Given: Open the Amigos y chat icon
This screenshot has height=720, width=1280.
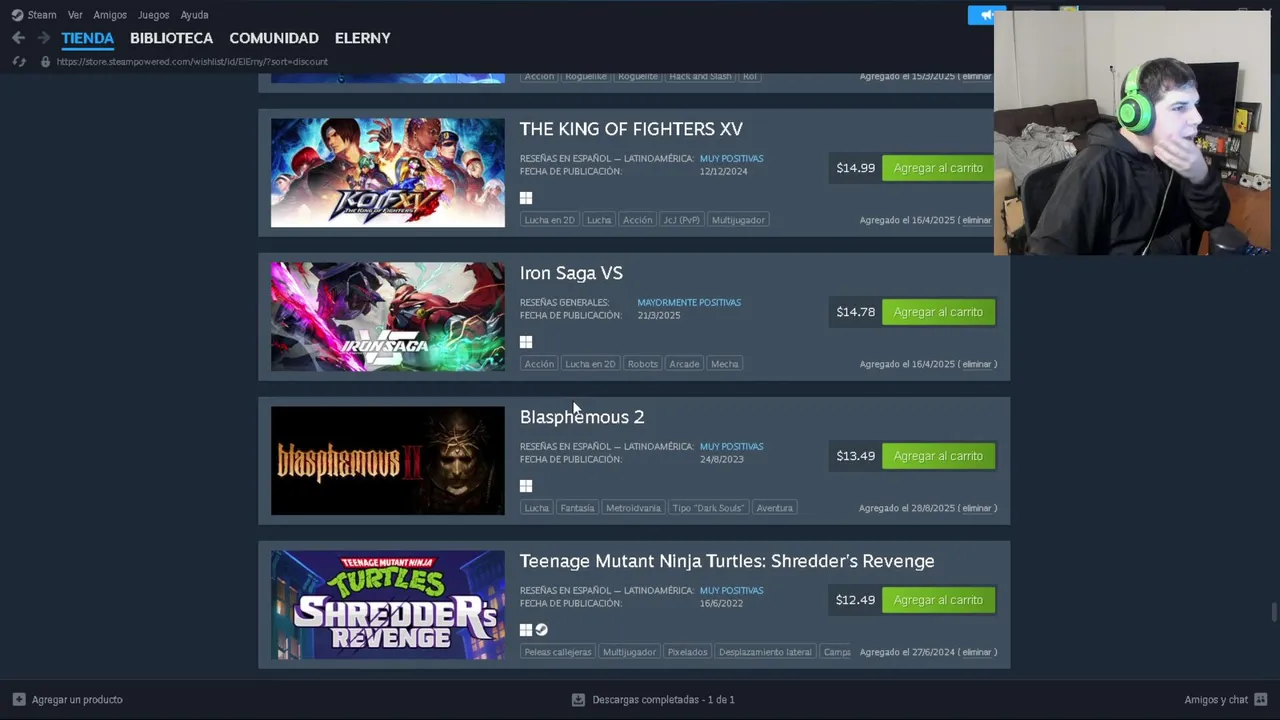Looking at the screenshot, I should coord(1261,699).
